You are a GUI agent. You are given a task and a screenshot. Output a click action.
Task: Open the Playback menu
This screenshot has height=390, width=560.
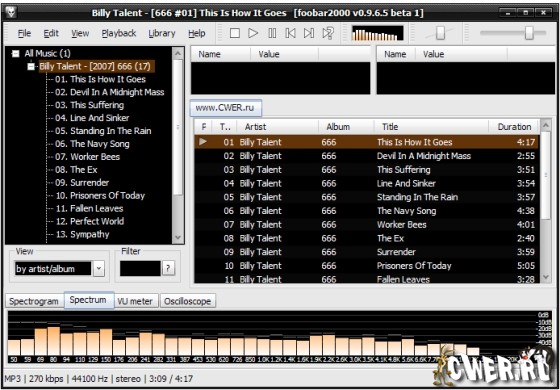pos(119,33)
